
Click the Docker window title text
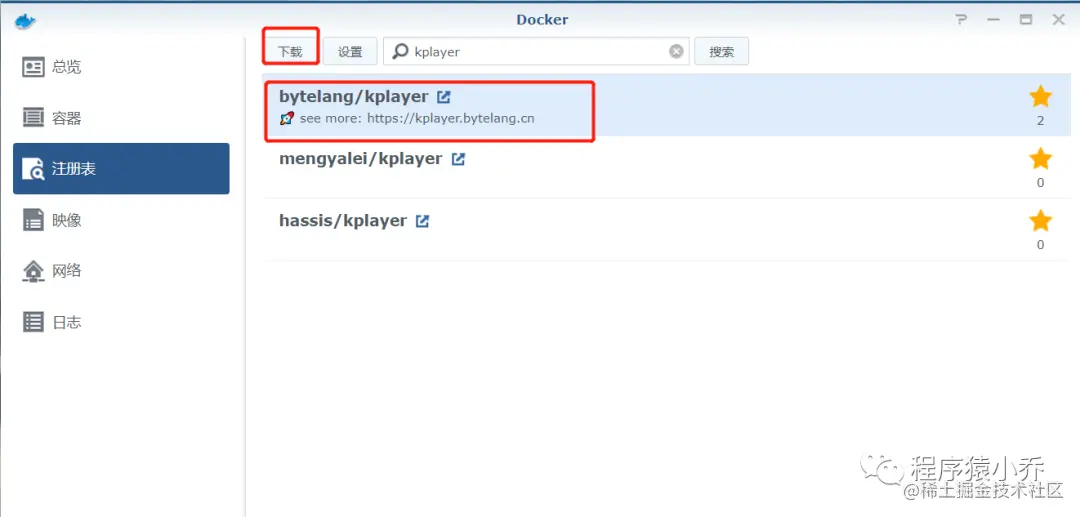(x=542, y=20)
